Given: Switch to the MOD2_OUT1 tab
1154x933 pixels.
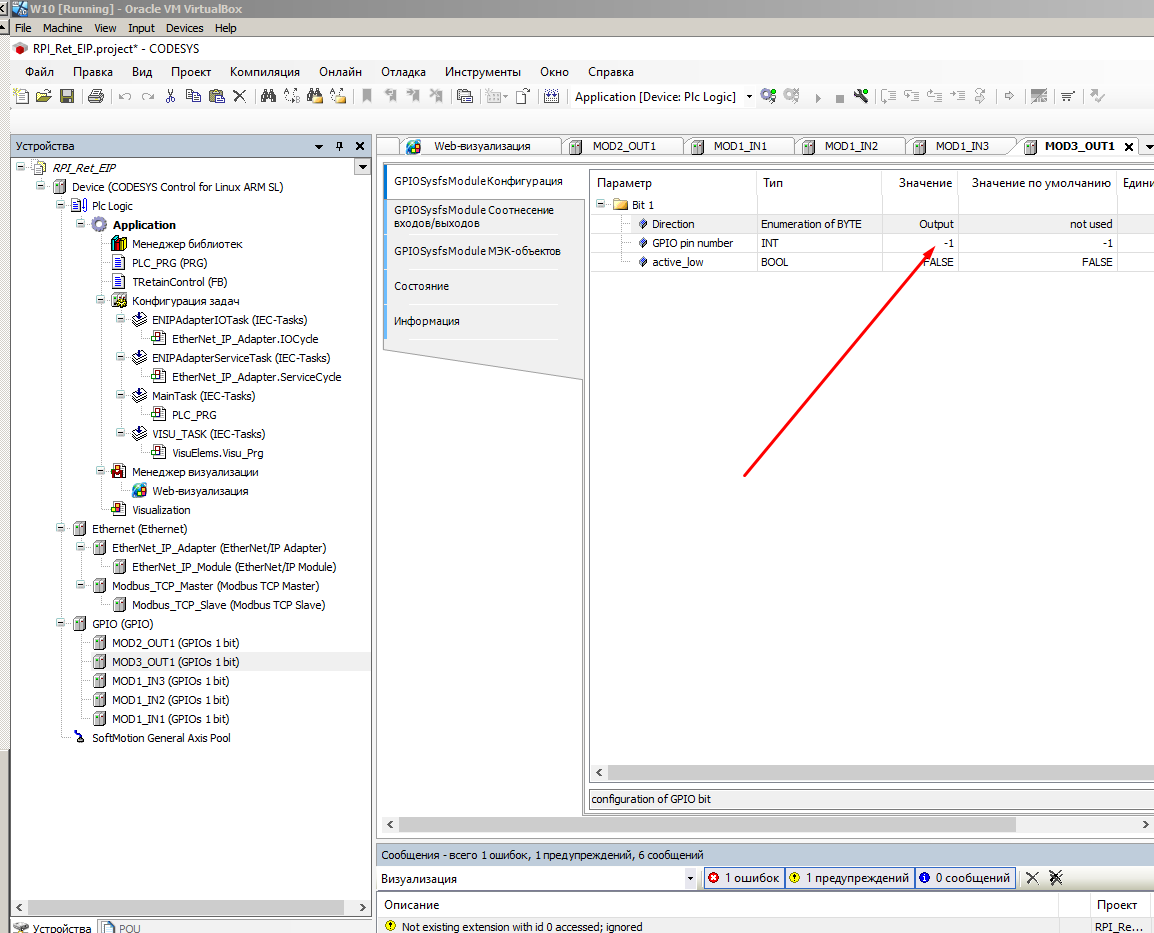Looking at the screenshot, I should pos(624,146).
